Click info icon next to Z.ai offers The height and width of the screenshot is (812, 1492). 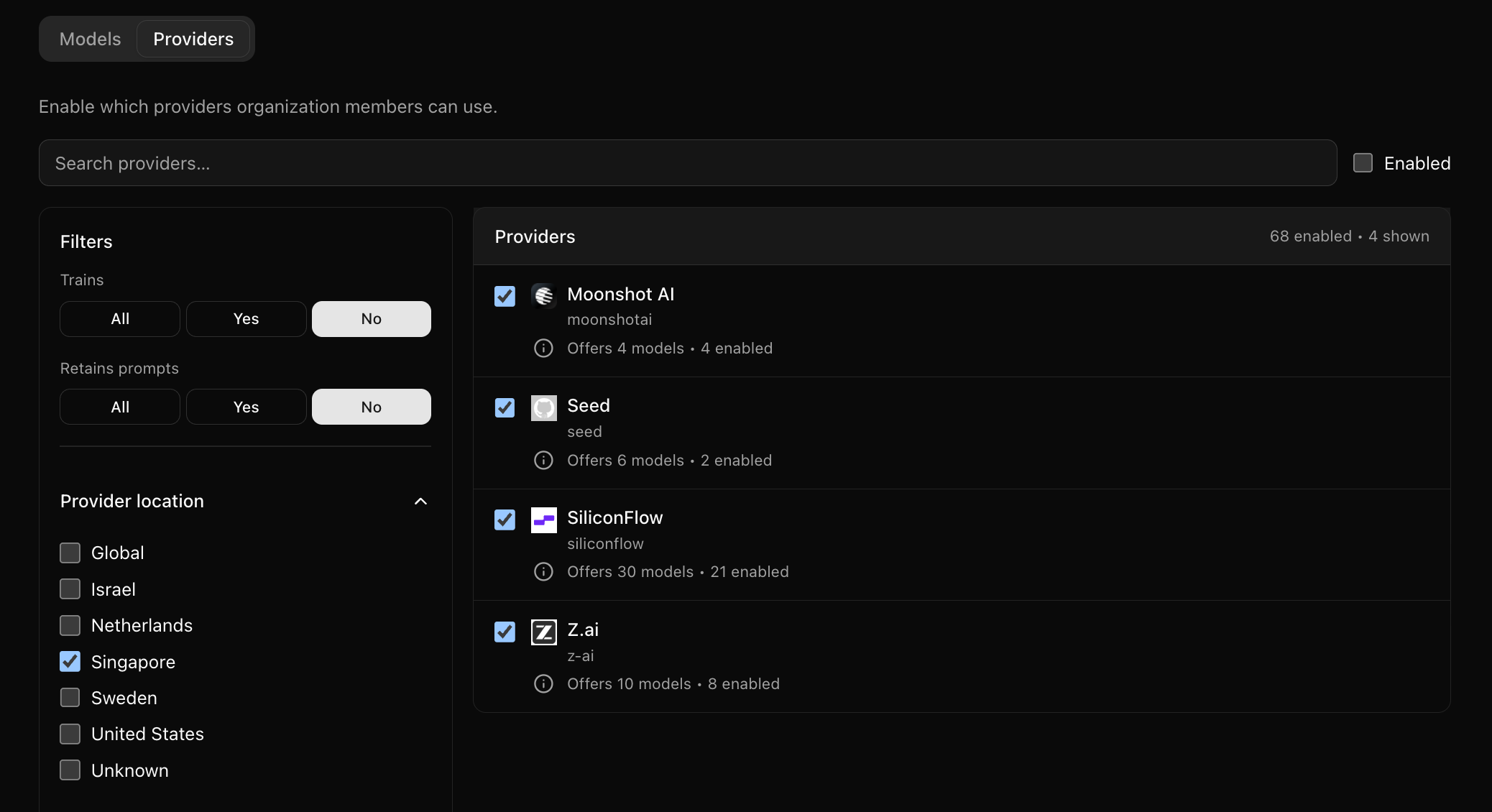coord(543,684)
